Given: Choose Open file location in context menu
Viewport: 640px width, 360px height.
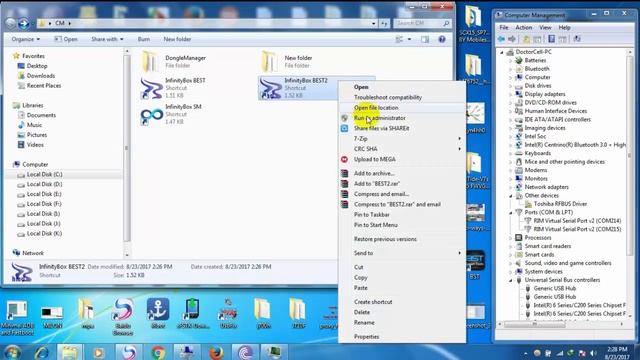Looking at the screenshot, I should tap(376, 108).
